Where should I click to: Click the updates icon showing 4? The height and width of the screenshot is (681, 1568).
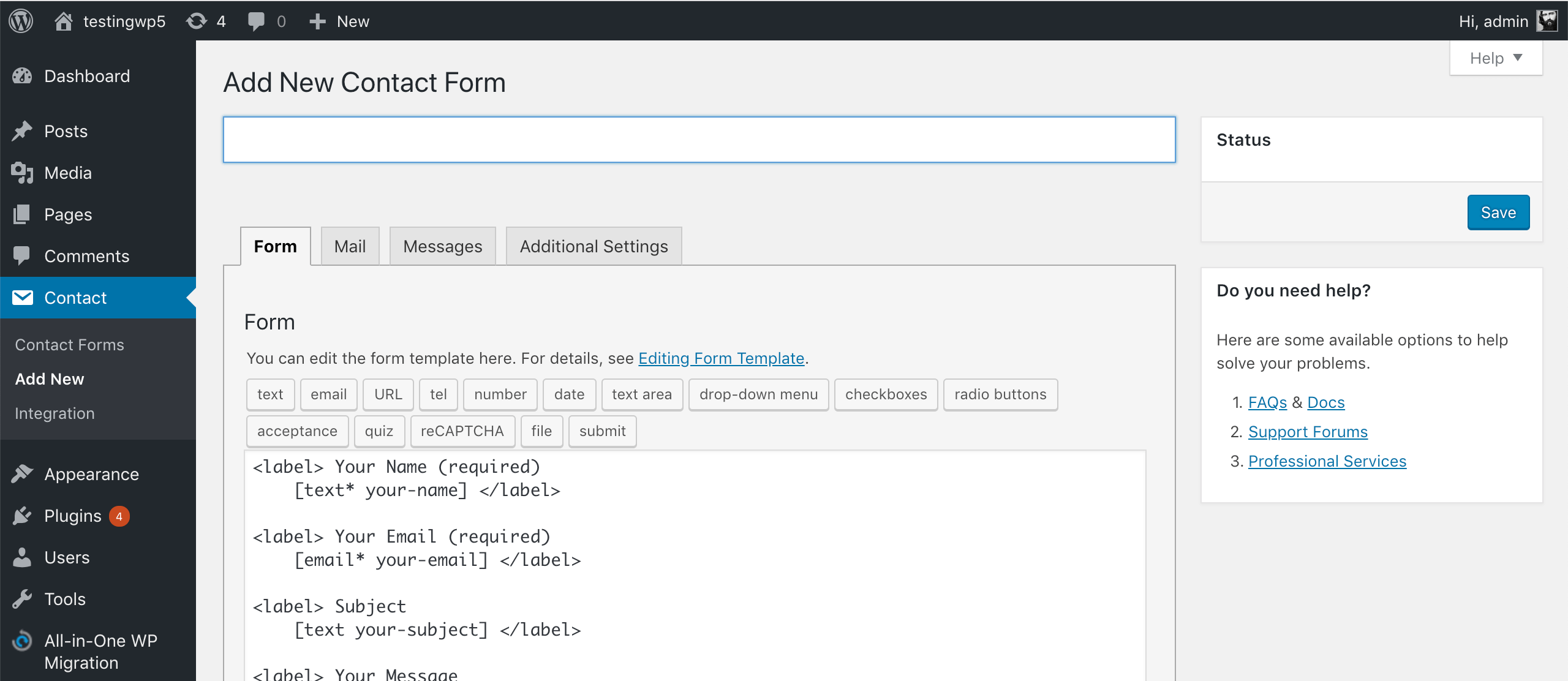[x=197, y=20]
